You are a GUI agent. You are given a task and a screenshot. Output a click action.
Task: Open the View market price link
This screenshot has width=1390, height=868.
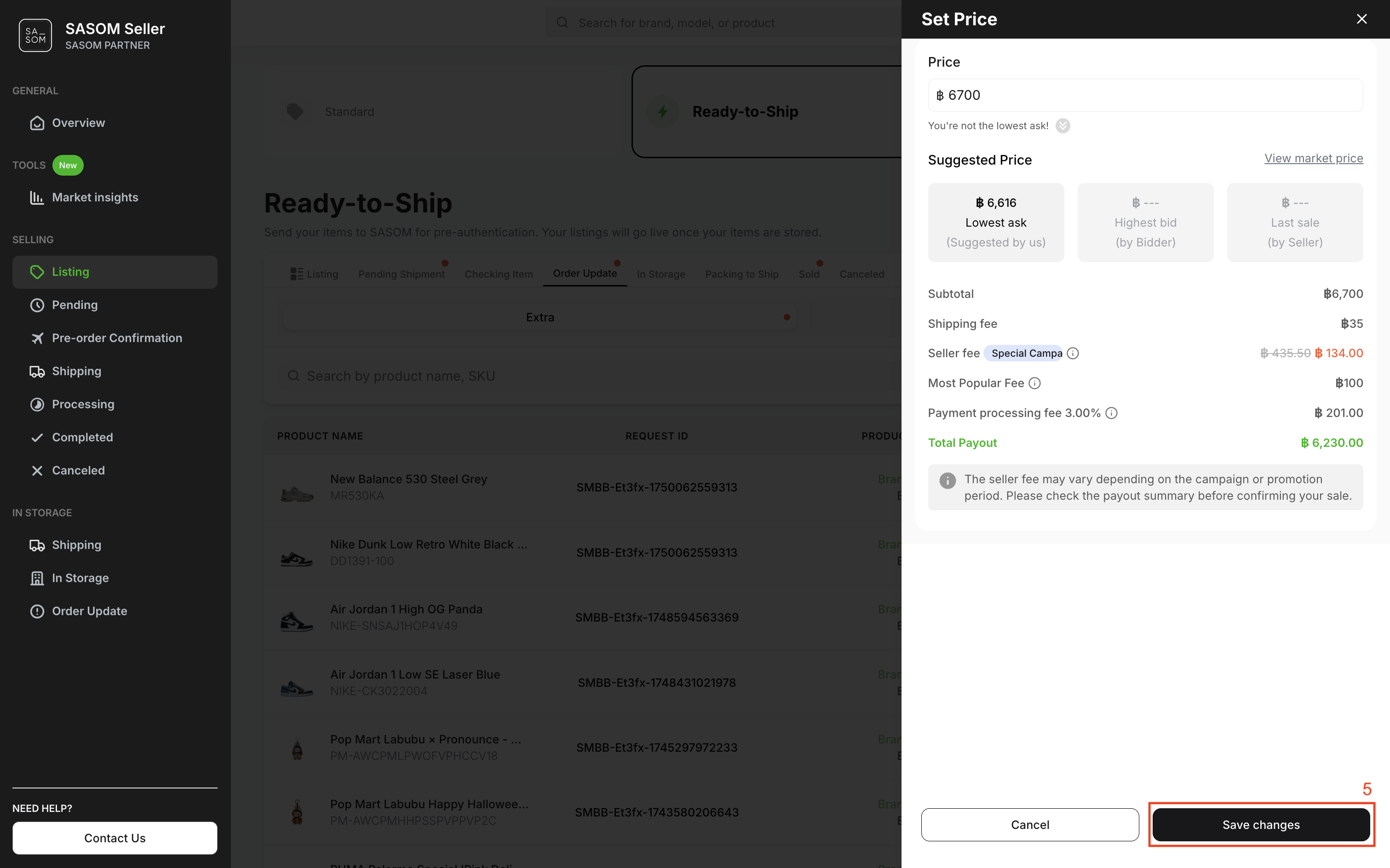click(1313, 159)
